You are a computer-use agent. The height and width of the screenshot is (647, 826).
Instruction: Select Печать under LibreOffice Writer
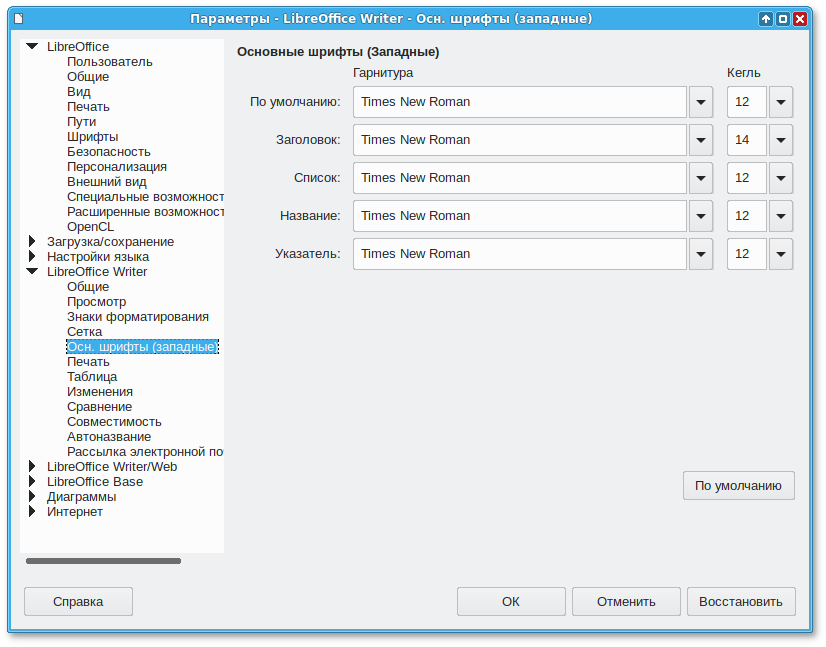click(88, 362)
